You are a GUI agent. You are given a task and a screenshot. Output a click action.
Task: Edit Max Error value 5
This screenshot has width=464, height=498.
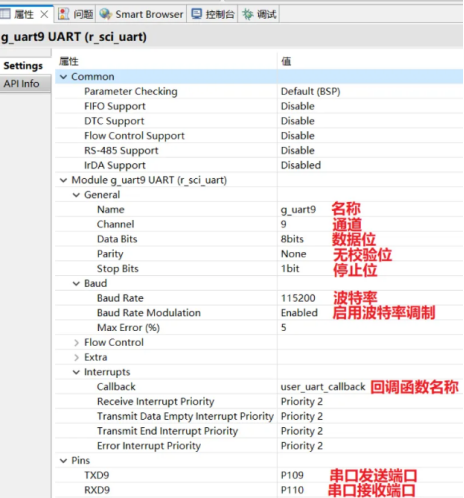[x=284, y=327]
